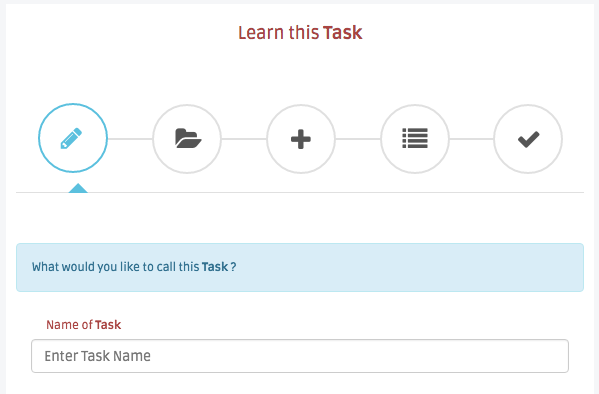Go to the open folder step
599x394 pixels.
[x=187, y=139]
